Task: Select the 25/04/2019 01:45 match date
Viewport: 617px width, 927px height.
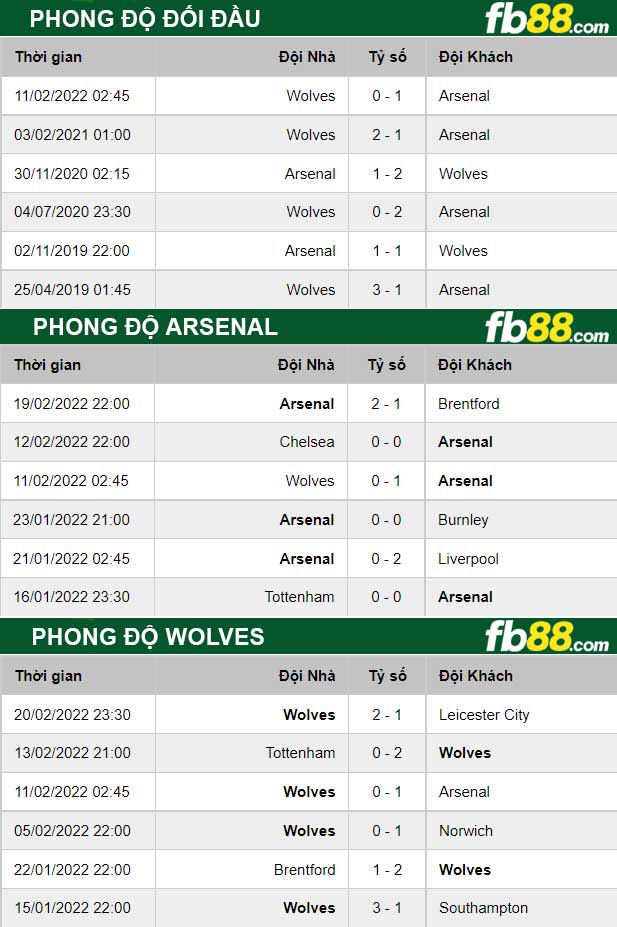Action: click(x=72, y=290)
